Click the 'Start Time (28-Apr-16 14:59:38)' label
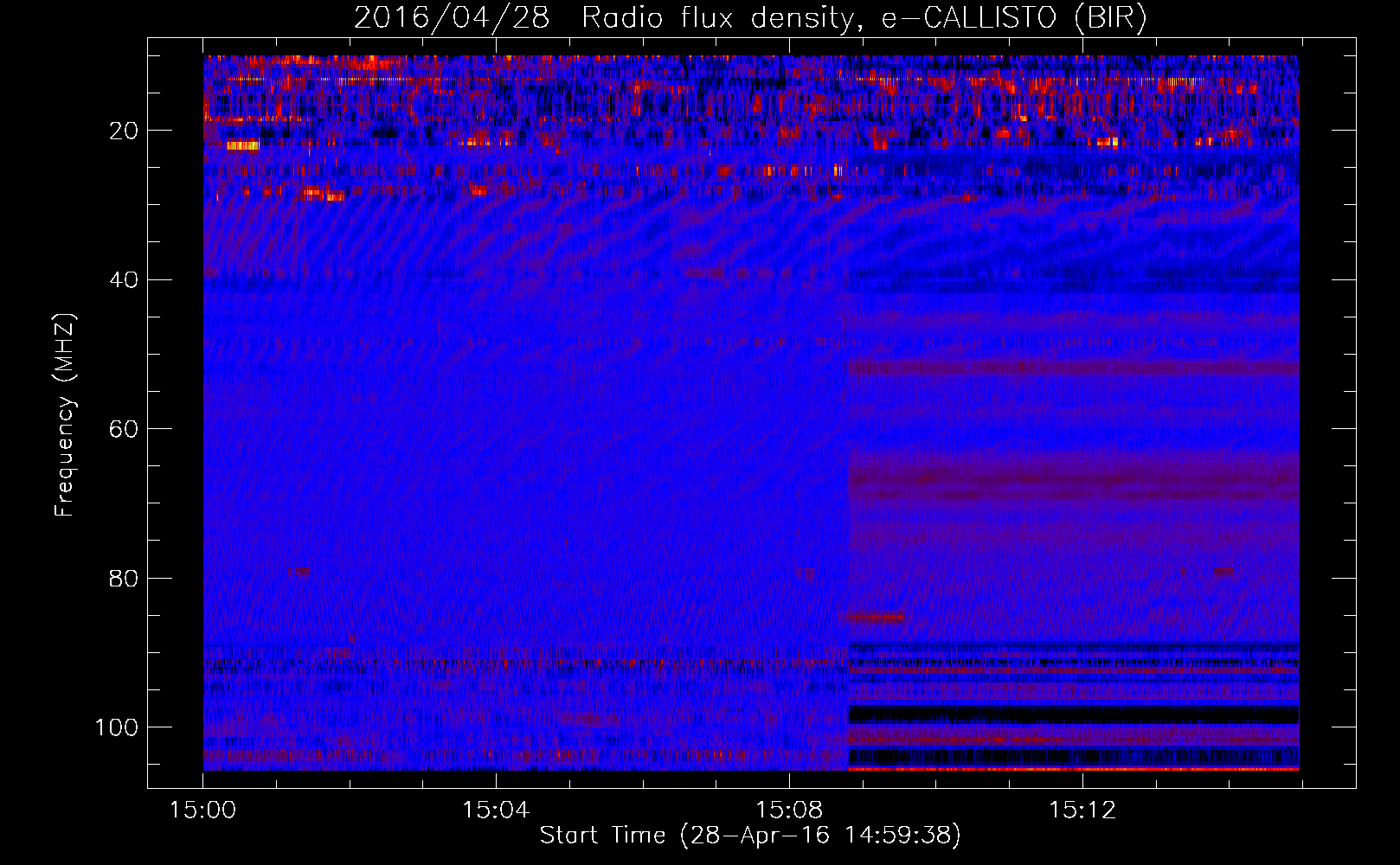The height and width of the screenshot is (865, 1400). pos(750,836)
